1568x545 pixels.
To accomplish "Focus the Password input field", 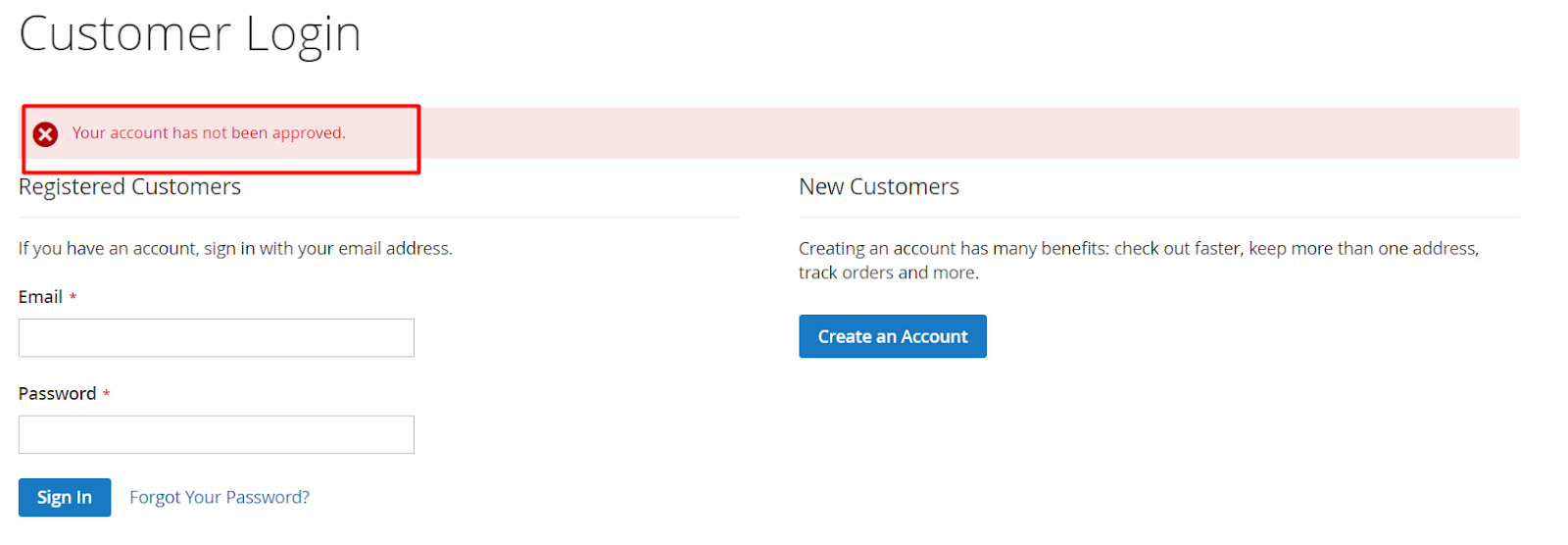I will [216, 434].
